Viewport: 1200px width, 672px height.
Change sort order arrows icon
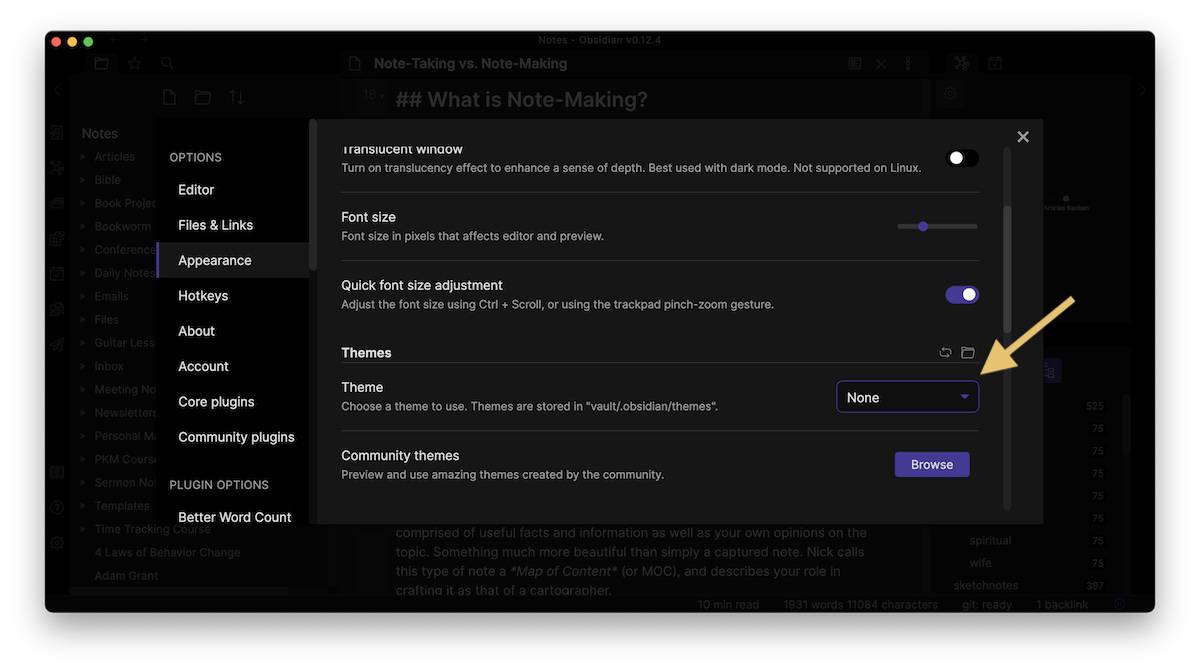pos(236,97)
